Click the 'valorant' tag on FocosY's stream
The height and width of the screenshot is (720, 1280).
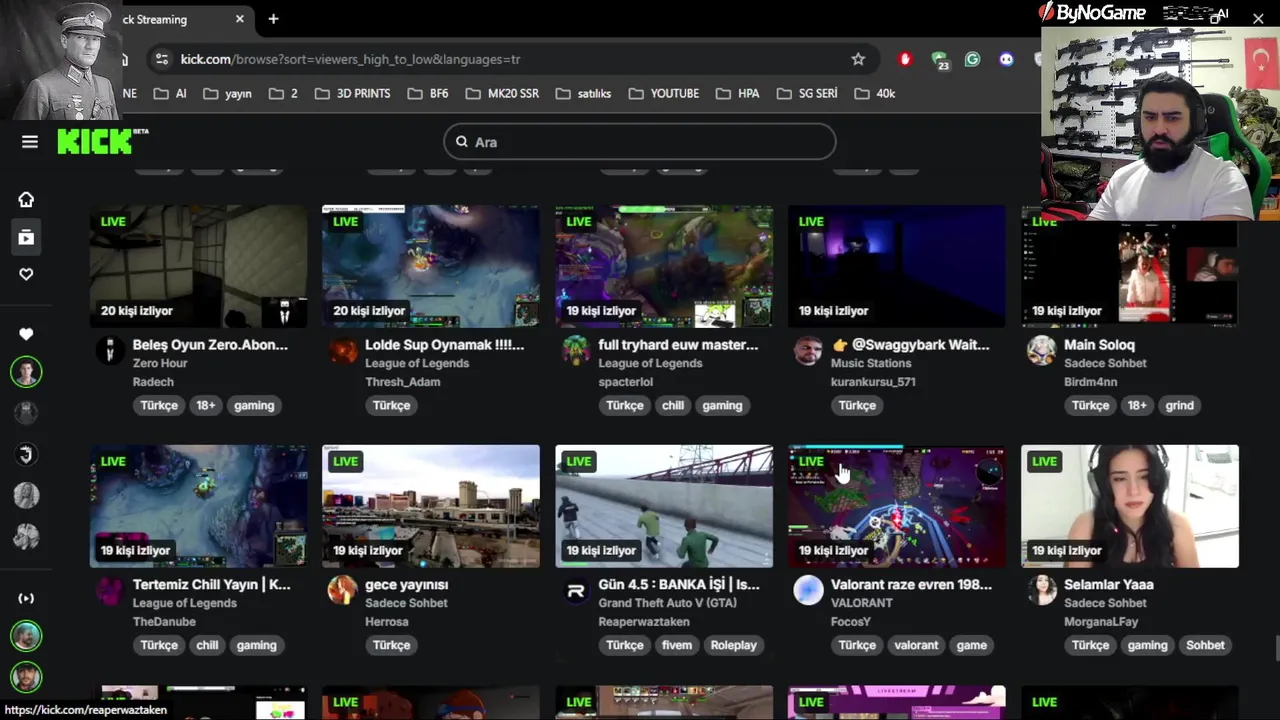click(x=916, y=645)
